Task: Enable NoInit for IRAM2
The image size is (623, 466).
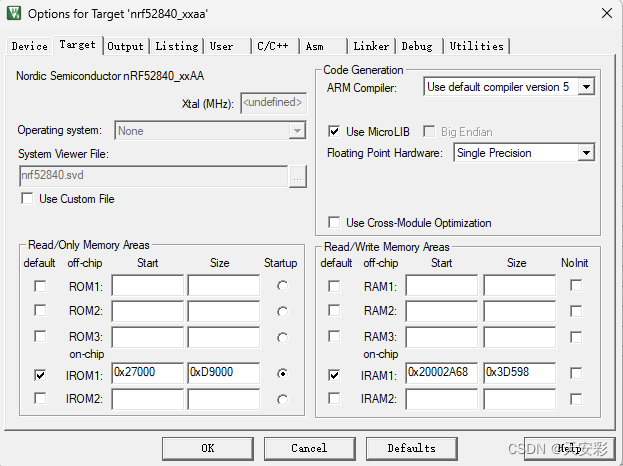Action: pos(576,399)
